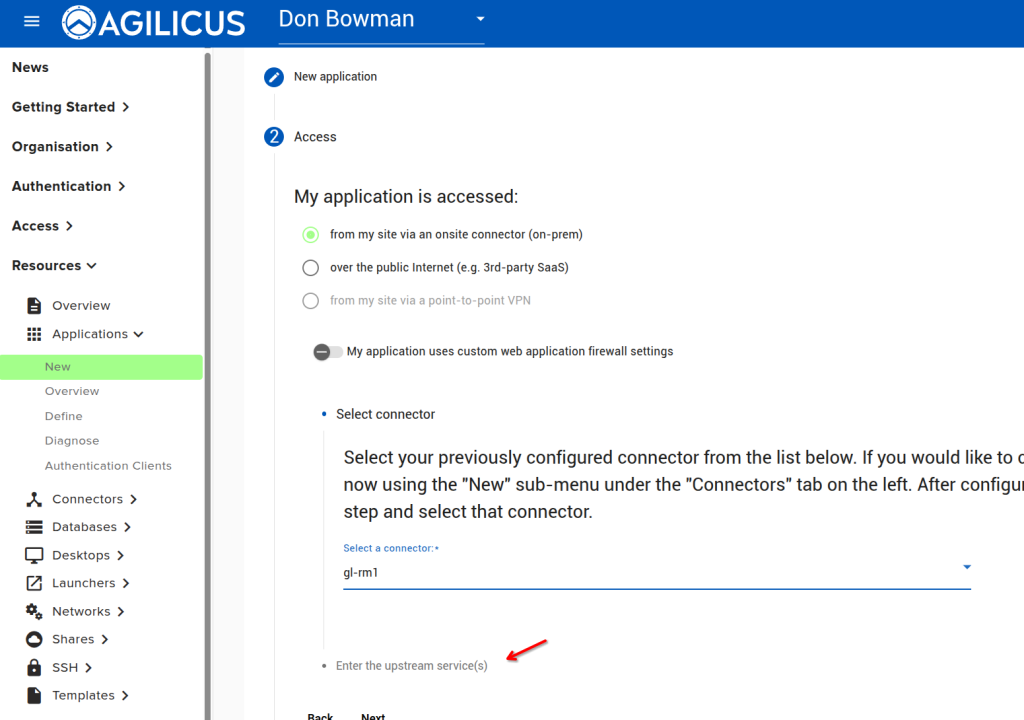Viewport: 1024px width, 720px height.
Task: Click the News link in sidebar
Action: point(30,67)
